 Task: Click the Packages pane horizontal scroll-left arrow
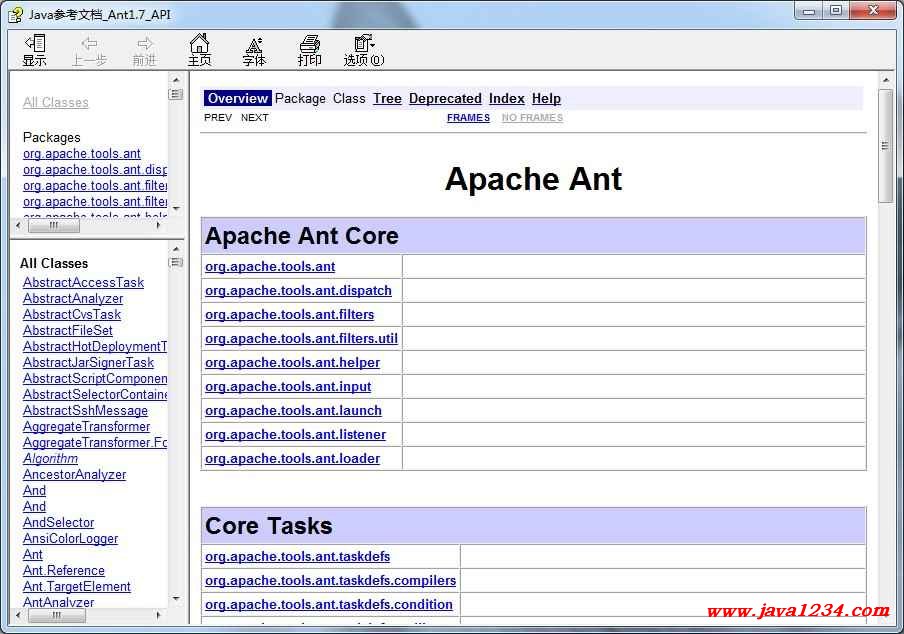[18, 225]
